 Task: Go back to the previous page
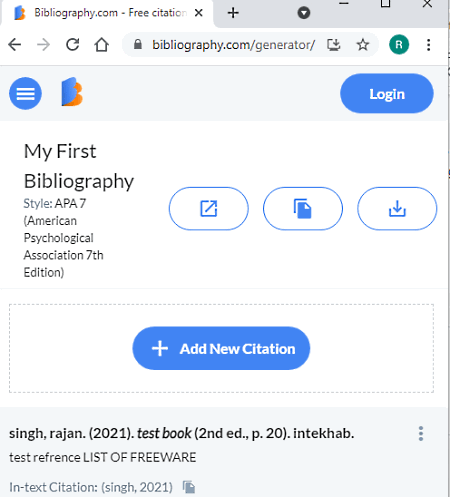pos(15,45)
